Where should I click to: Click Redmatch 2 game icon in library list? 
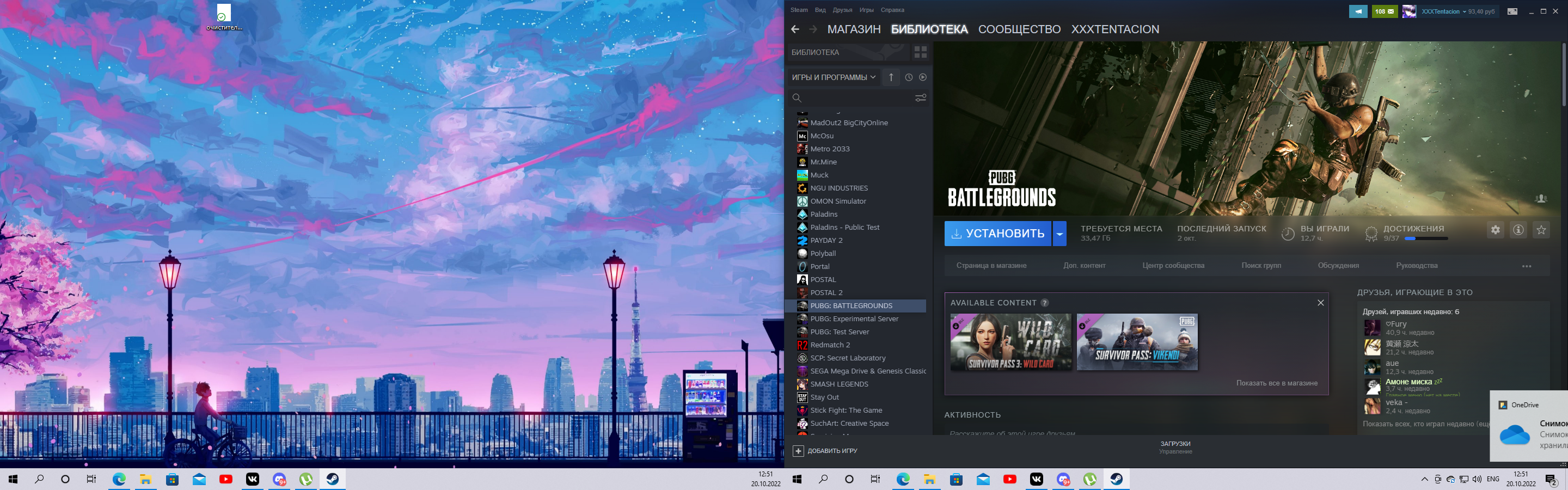(x=803, y=345)
